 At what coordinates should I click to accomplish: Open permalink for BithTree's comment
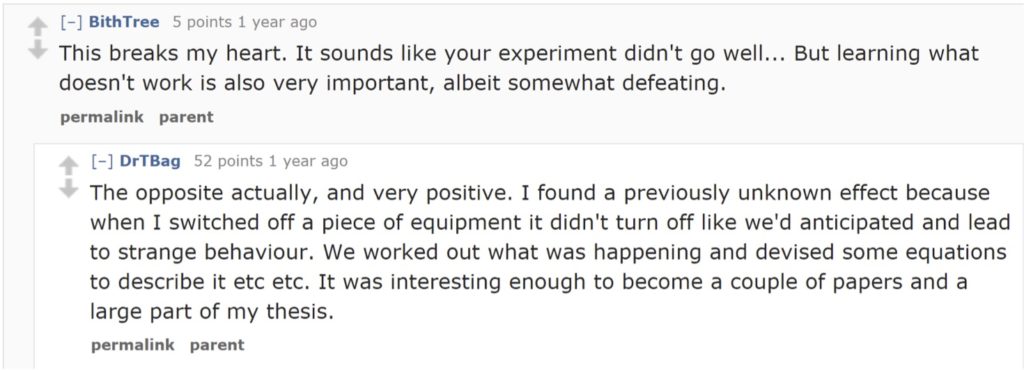[101, 117]
